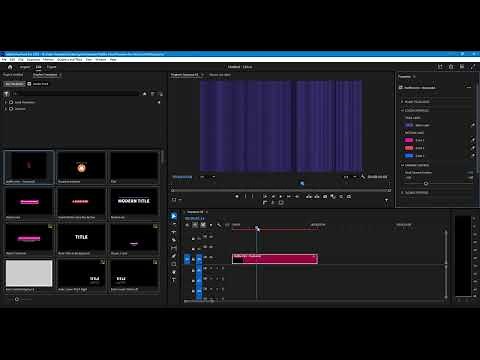Open the Program monitor zoom level dropdown
Image resolution: width=480 pixels, height=360 pixels.
pyautogui.click(x=207, y=177)
